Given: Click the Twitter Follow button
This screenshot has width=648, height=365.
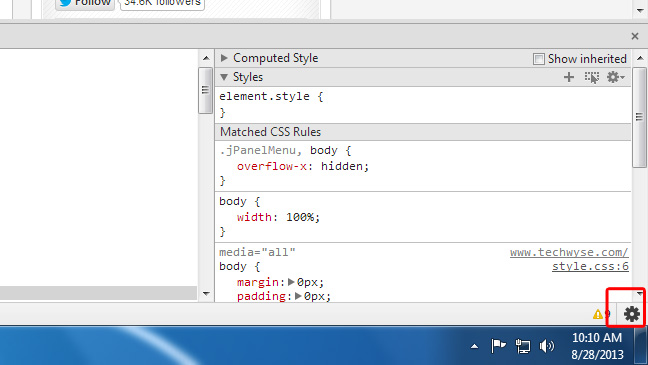Looking at the screenshot, I should [x=85, y=3].
